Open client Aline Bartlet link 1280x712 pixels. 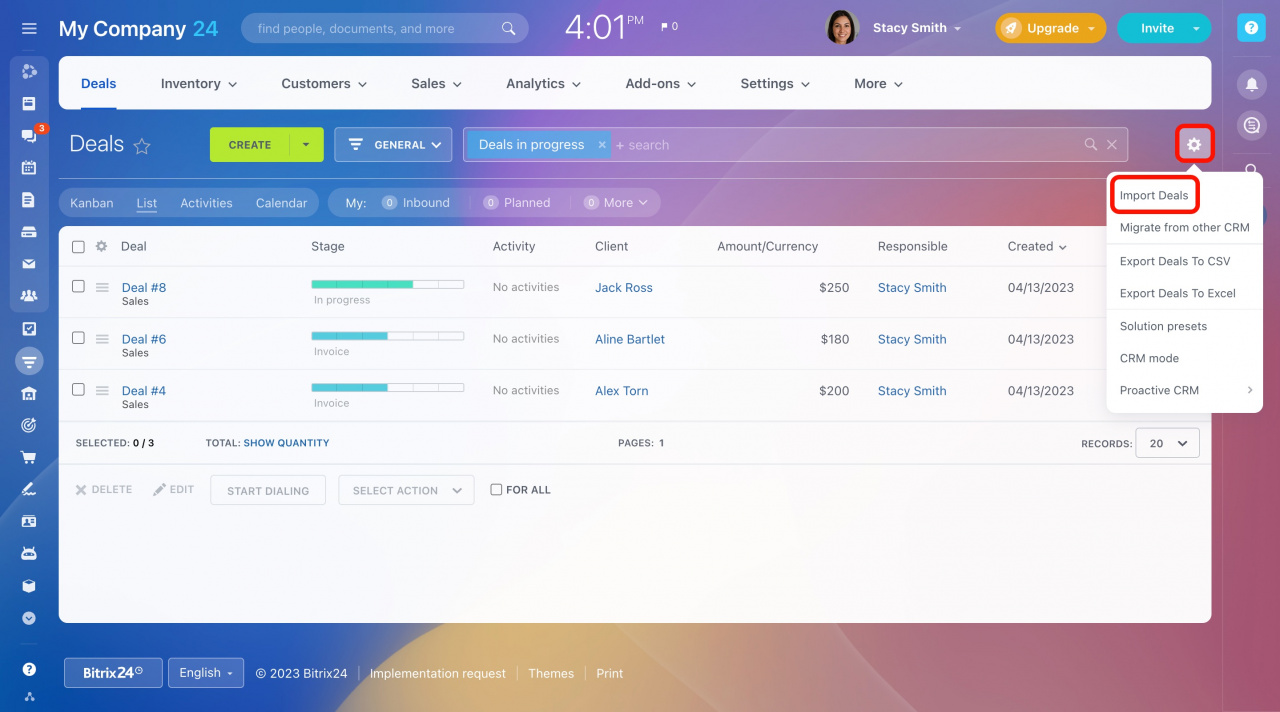point(630,339)
